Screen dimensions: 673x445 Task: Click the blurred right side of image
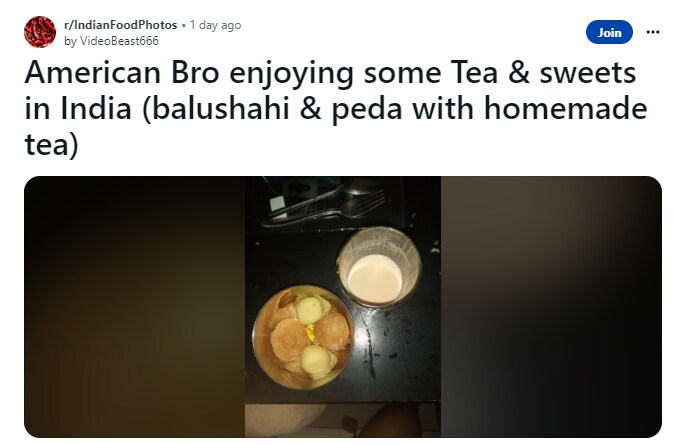coord(551,307)
